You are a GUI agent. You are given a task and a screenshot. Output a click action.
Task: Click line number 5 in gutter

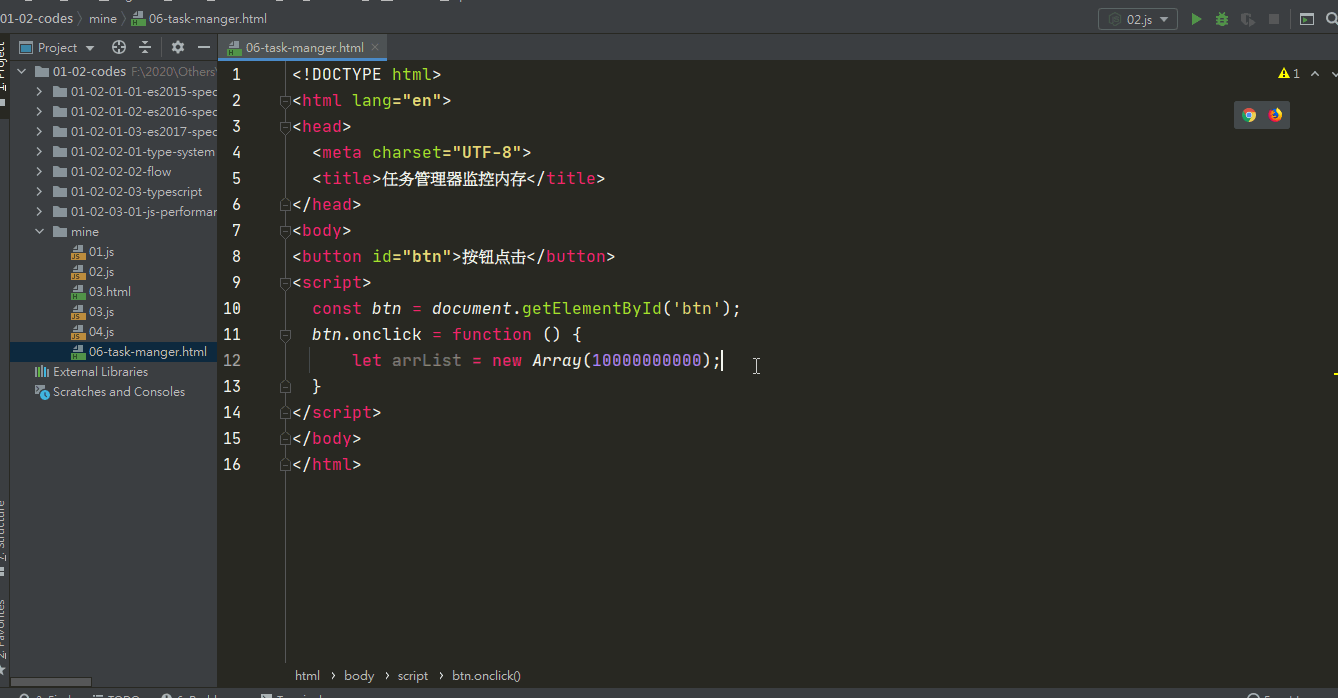click(x=236, y=178)
